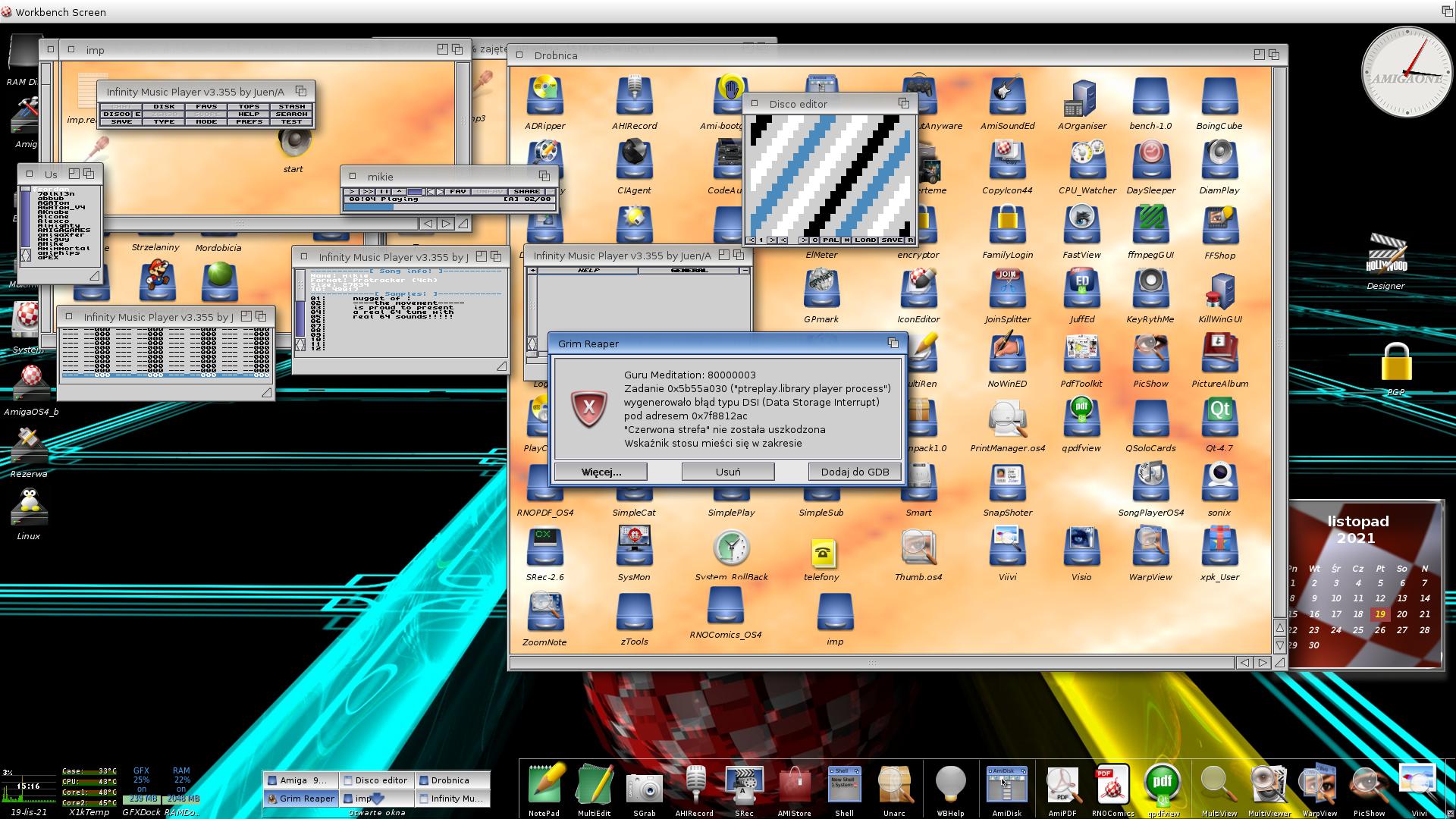Click the Więcej... button in Grim Reaper

pos(601,472)
